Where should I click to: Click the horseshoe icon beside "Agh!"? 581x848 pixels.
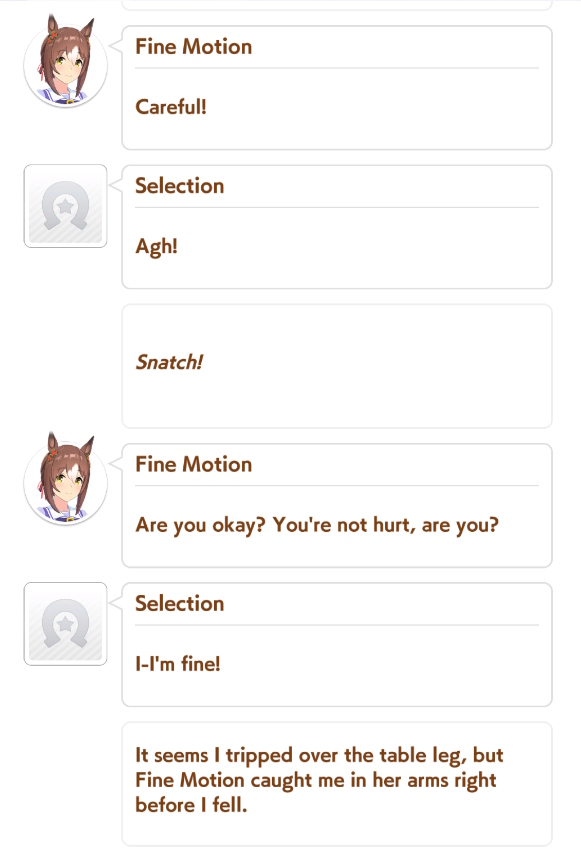click(65, 206)
